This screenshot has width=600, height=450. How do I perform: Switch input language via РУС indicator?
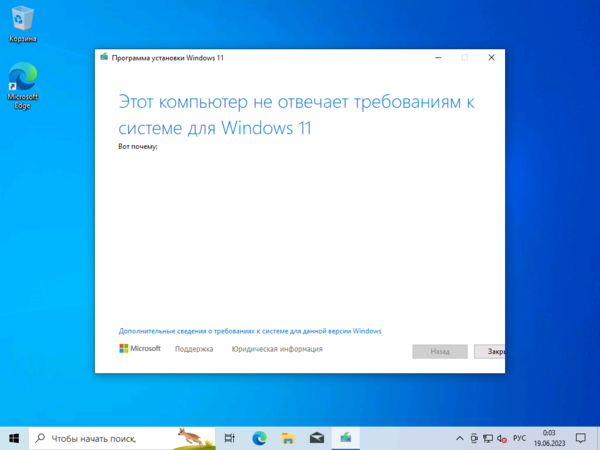point(519,439)
